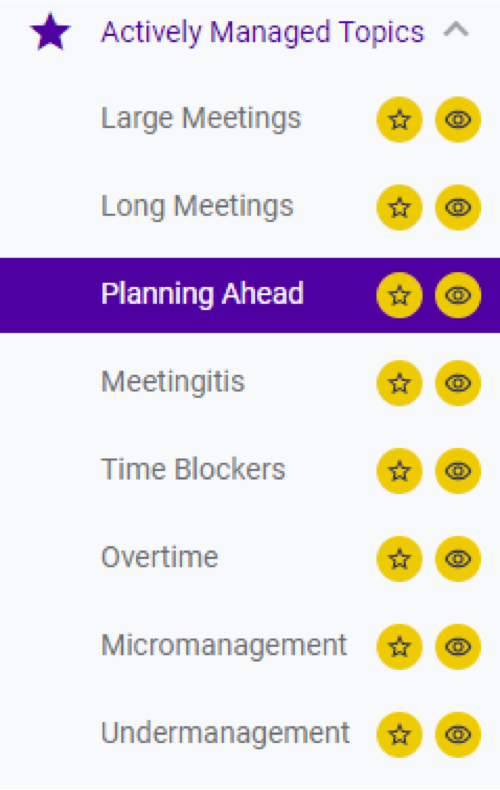
Task: Select the Meetingitis topic
Action: [x=173, y=381]
